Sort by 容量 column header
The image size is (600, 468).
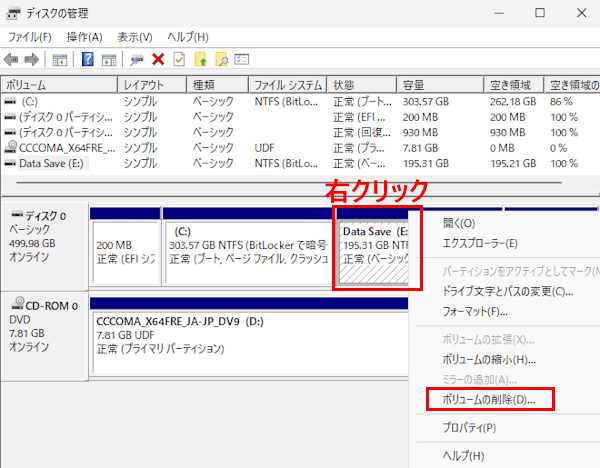tap(440, 85)
